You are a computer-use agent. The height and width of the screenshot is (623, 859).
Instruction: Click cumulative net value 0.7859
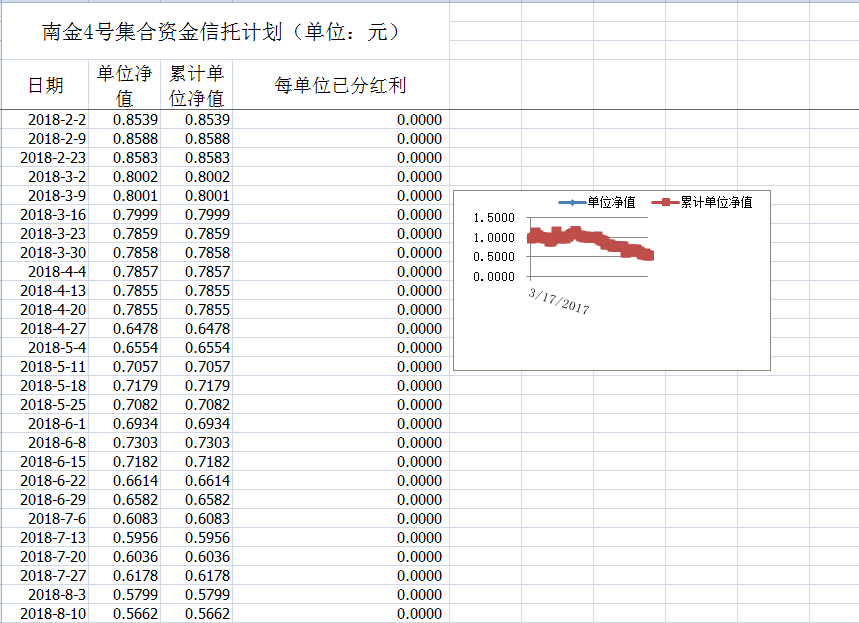pos(196,233)
